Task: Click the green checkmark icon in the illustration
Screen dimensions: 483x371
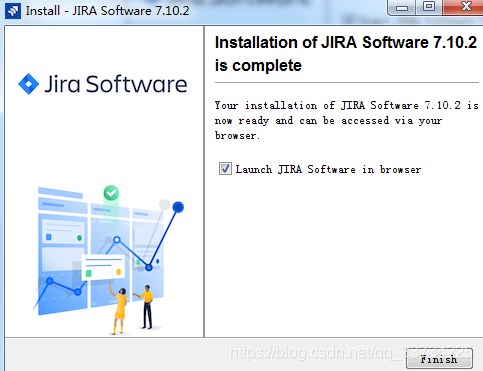Action: pos(111,193)
